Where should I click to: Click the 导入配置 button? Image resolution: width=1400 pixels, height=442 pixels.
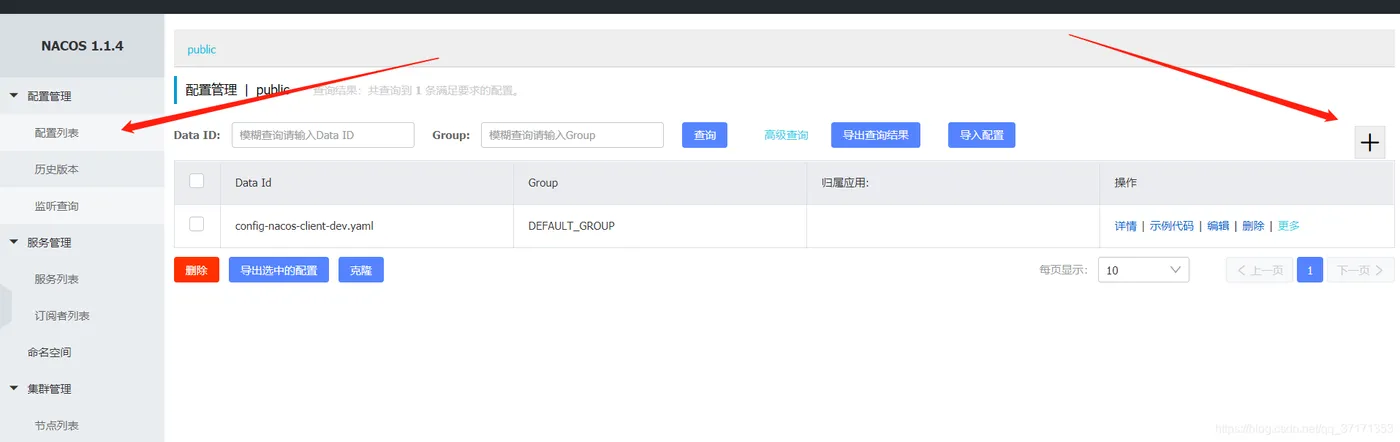[982, 135]
